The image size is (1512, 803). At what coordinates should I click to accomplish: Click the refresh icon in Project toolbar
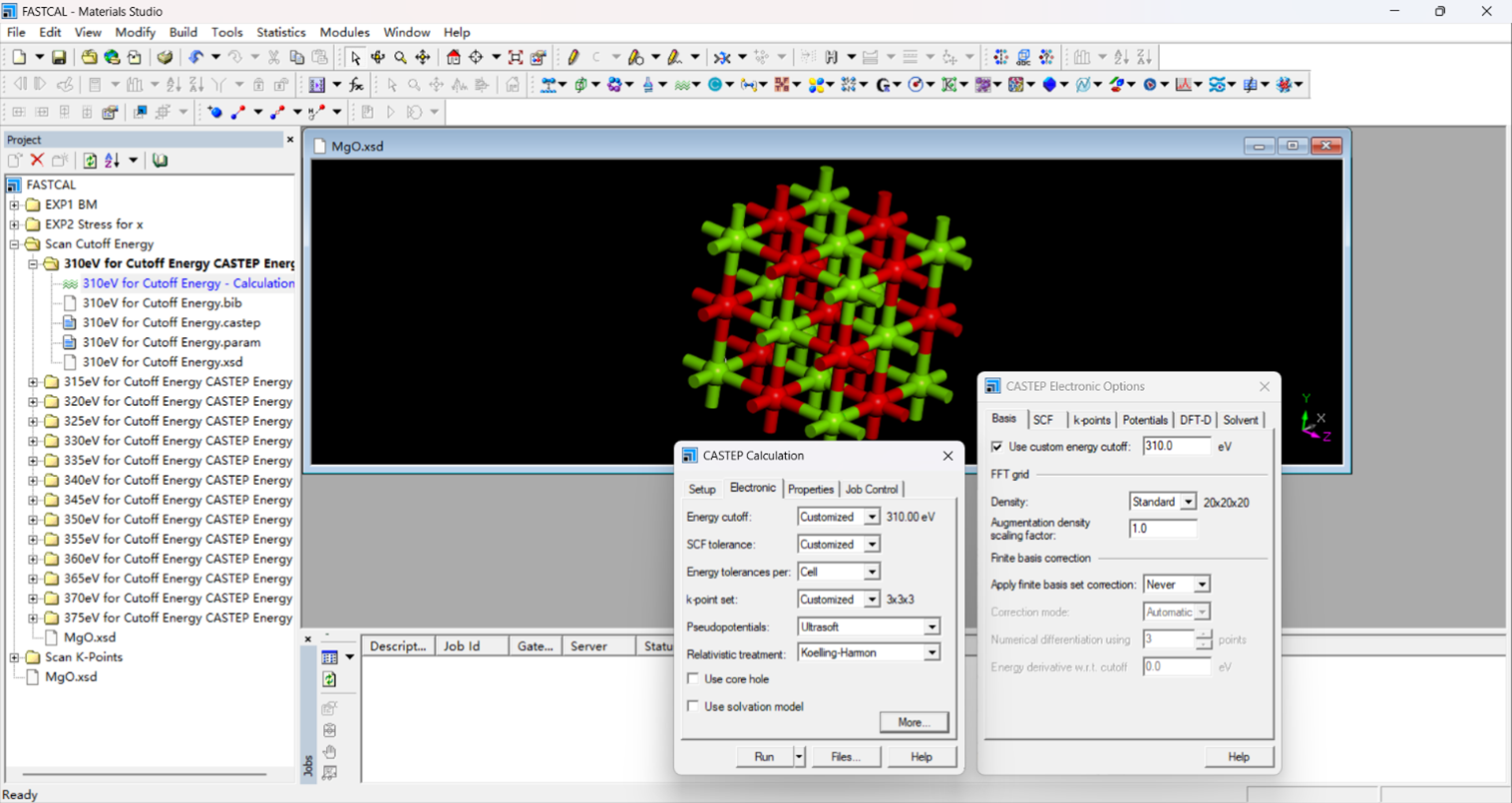90,161
